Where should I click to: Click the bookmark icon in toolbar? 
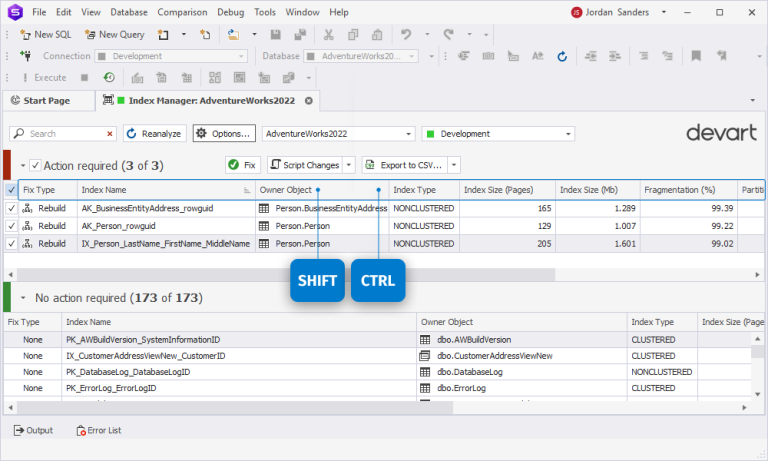tap(696, 56)
